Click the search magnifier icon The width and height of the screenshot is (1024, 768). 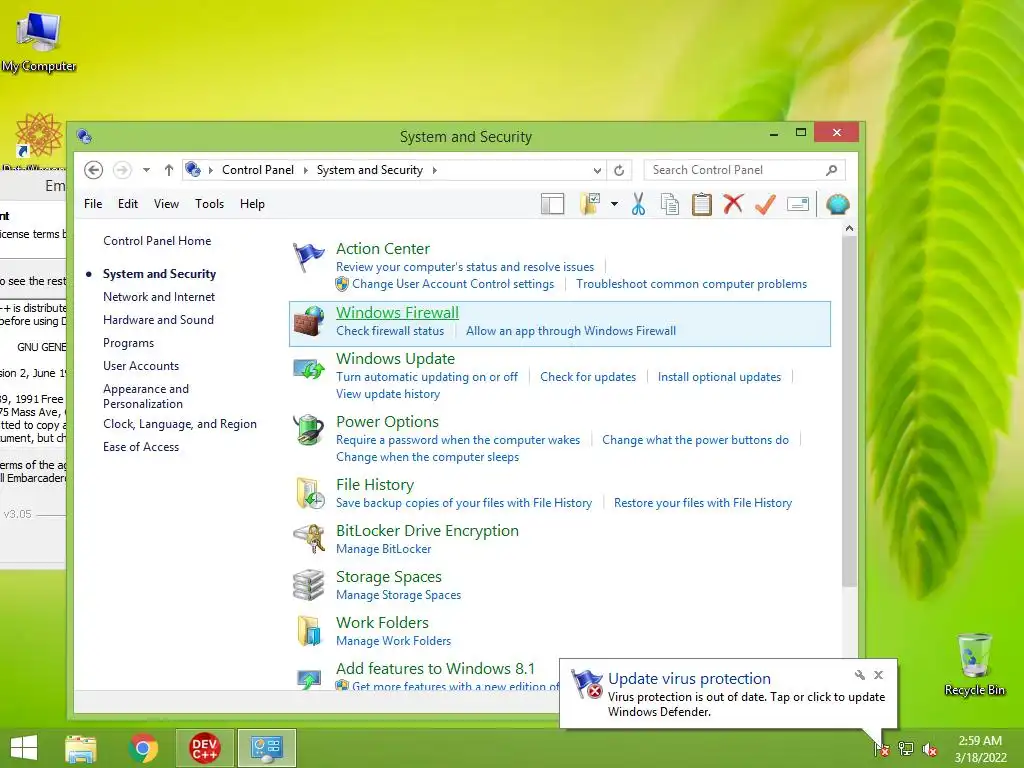(831, 170)
